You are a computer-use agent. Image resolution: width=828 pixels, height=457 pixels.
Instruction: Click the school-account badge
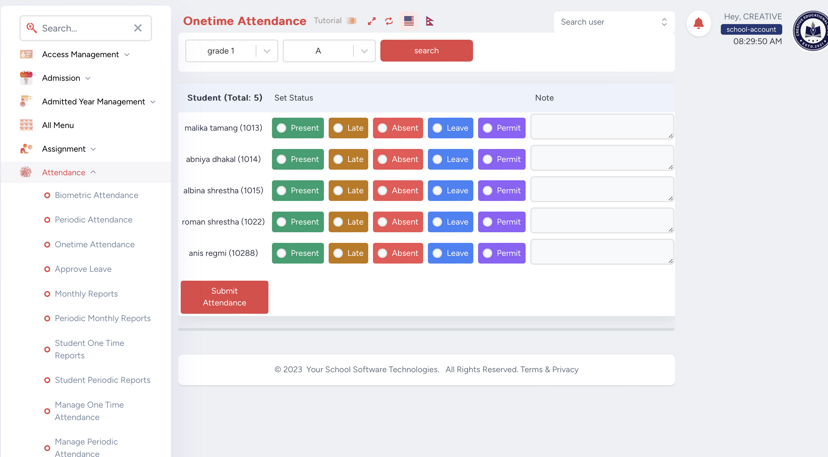click(x=751, y=30)
